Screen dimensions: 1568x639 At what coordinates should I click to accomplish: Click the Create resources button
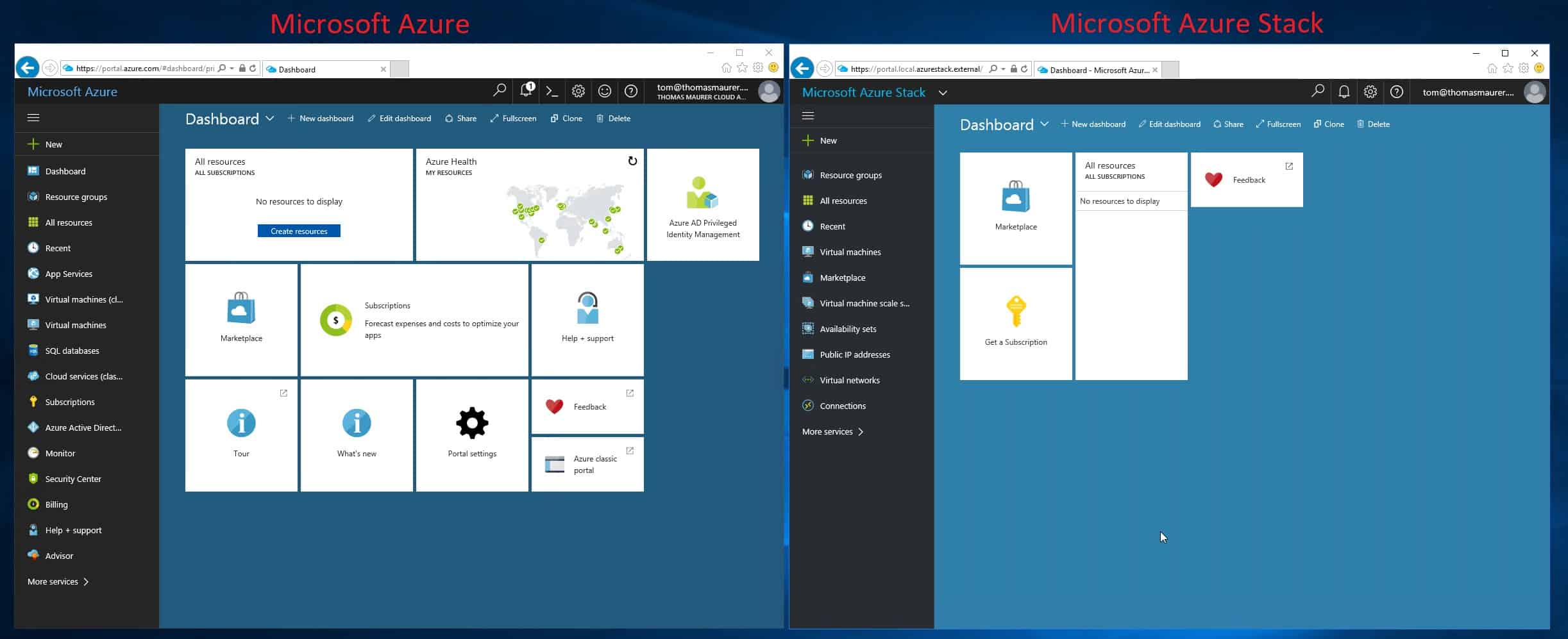pyautogui.click(x=299, y=231)
